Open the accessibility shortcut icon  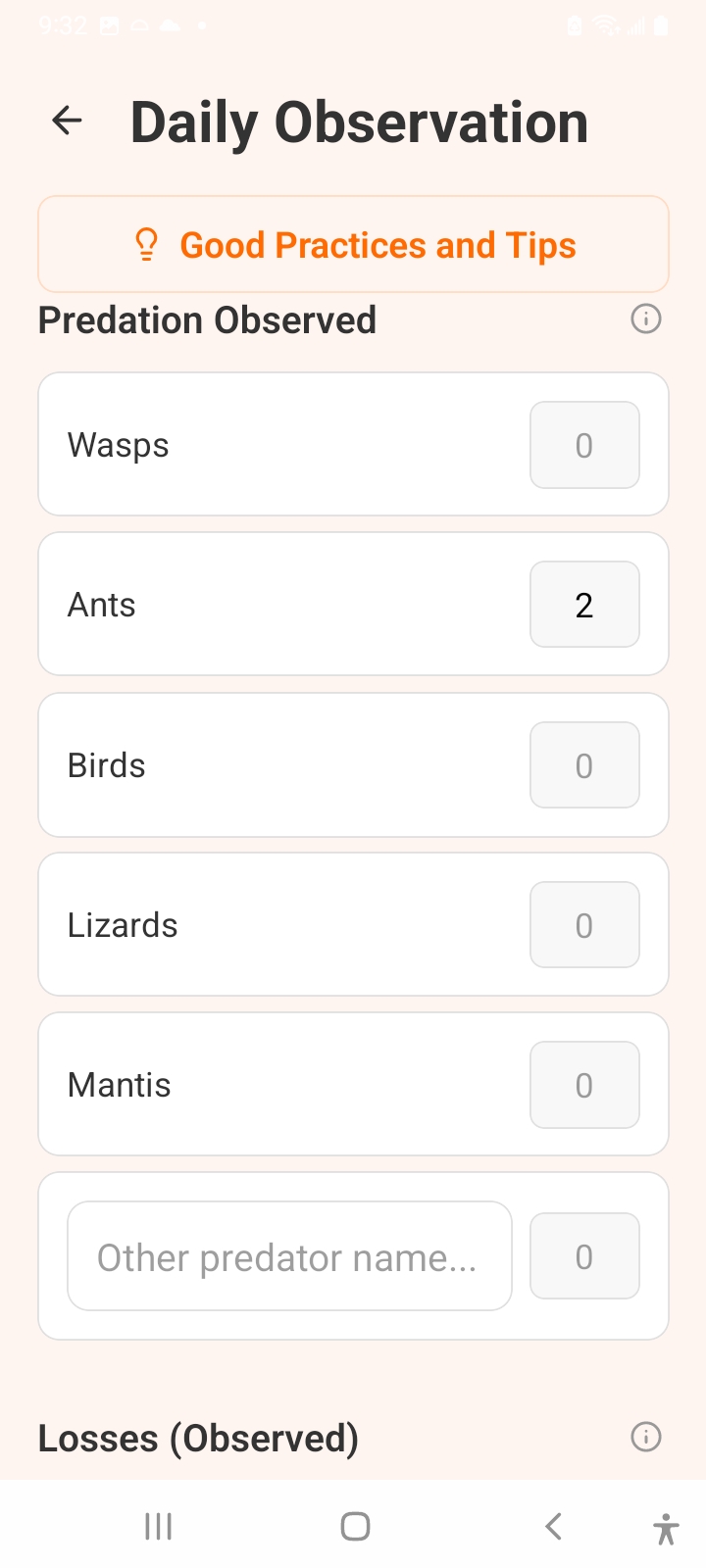coord(665,1528)
